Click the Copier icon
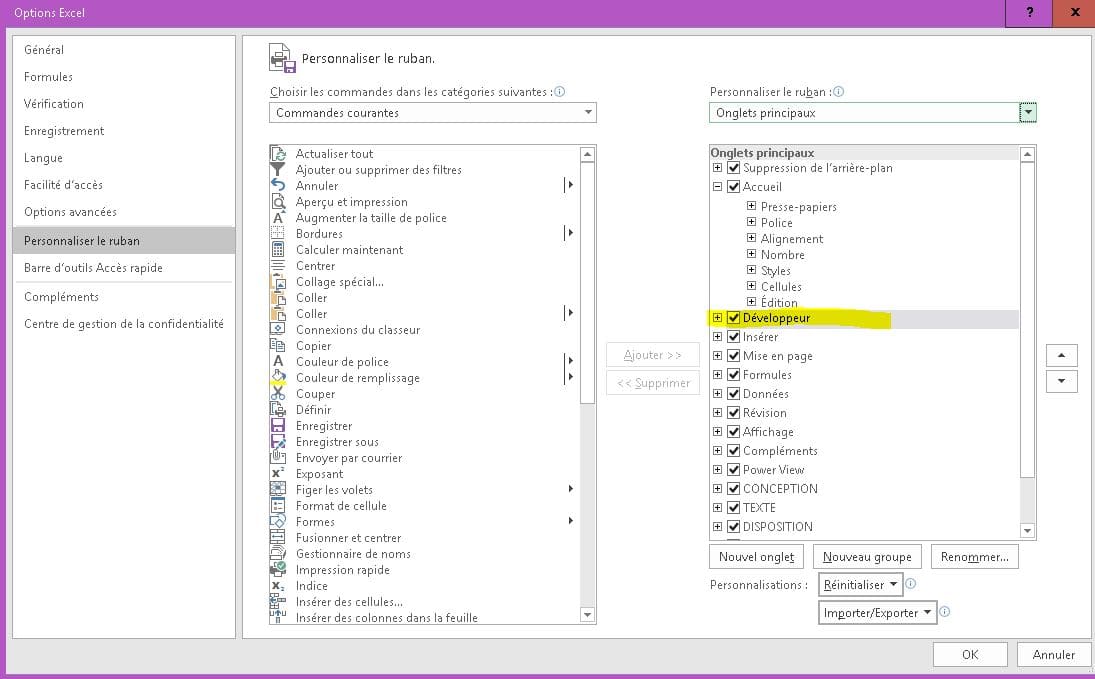This screenshot has width=1095, height=679. click(278, 346)
